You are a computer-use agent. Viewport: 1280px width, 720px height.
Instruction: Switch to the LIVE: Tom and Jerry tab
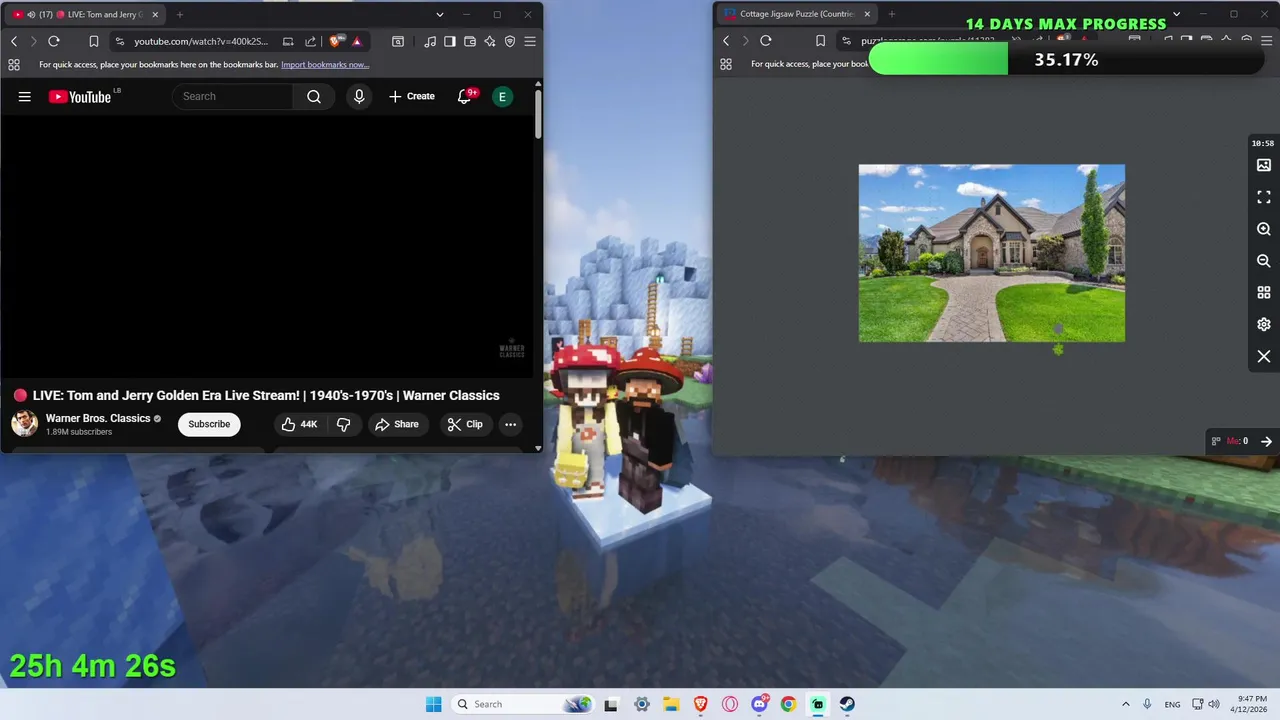85,14
